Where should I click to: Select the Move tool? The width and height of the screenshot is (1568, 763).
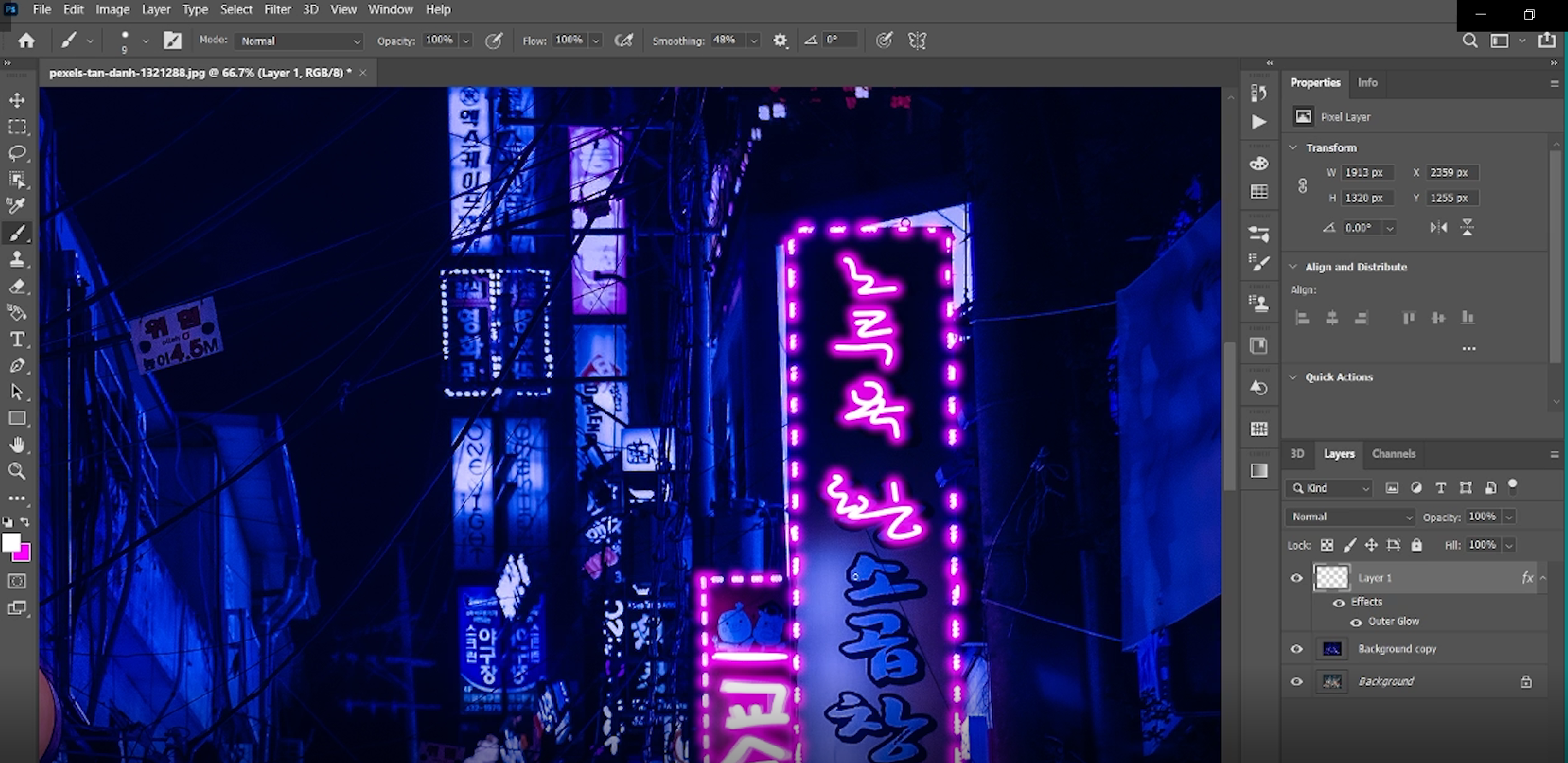point(17,100)
